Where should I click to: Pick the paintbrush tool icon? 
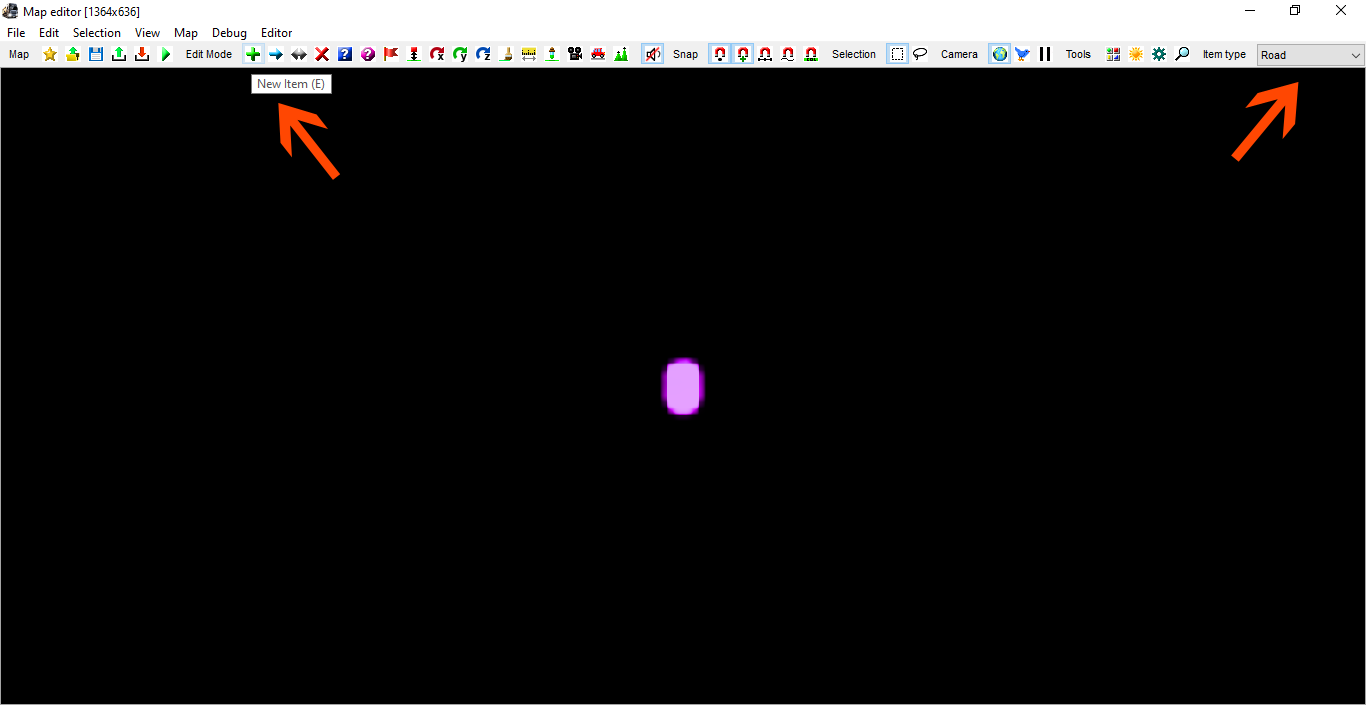coord(506,54)
